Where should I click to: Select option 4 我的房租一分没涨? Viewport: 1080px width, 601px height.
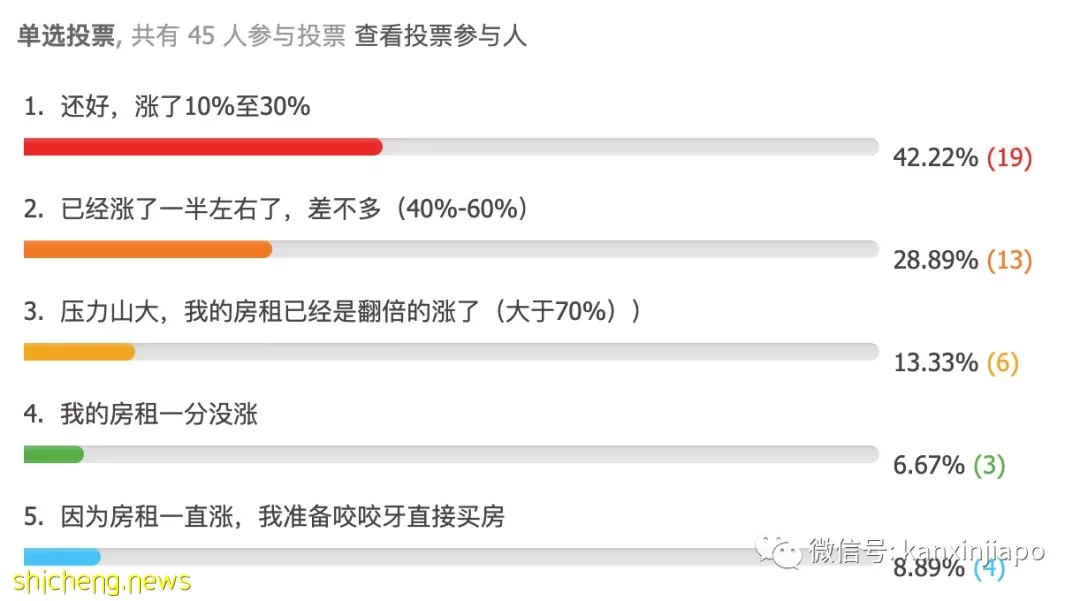(141, 414)
